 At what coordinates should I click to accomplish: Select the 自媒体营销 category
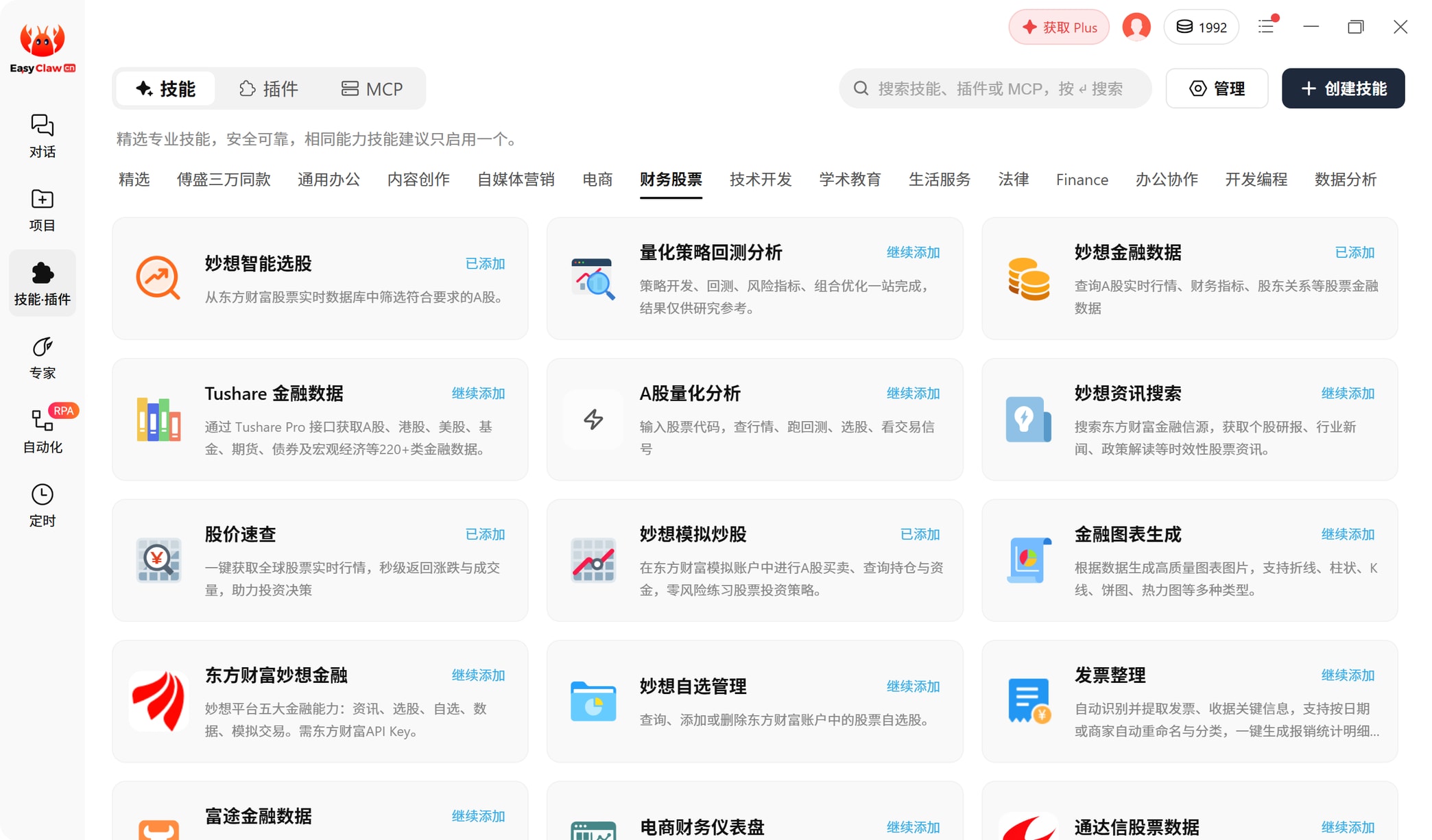coord(516,180)
